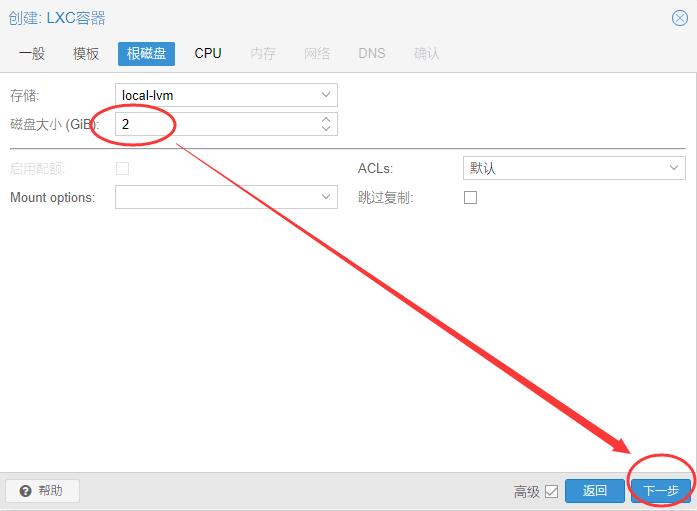The width and height of the screenshot is (697, 511).
Task: Toggle the 跳过复制 checkbox
Action: (x=470, y=197)
